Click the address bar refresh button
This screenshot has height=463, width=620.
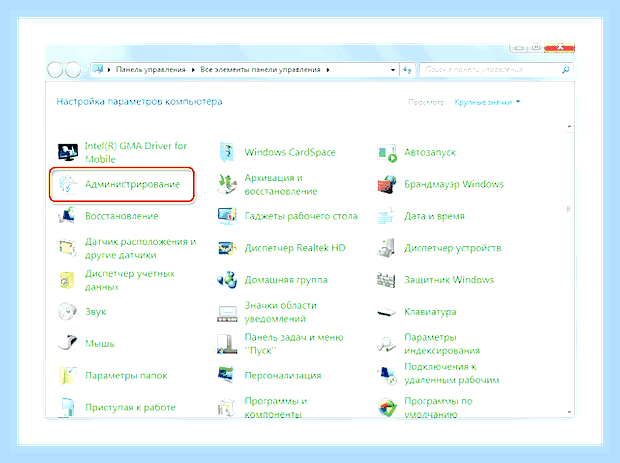(407, 70)
